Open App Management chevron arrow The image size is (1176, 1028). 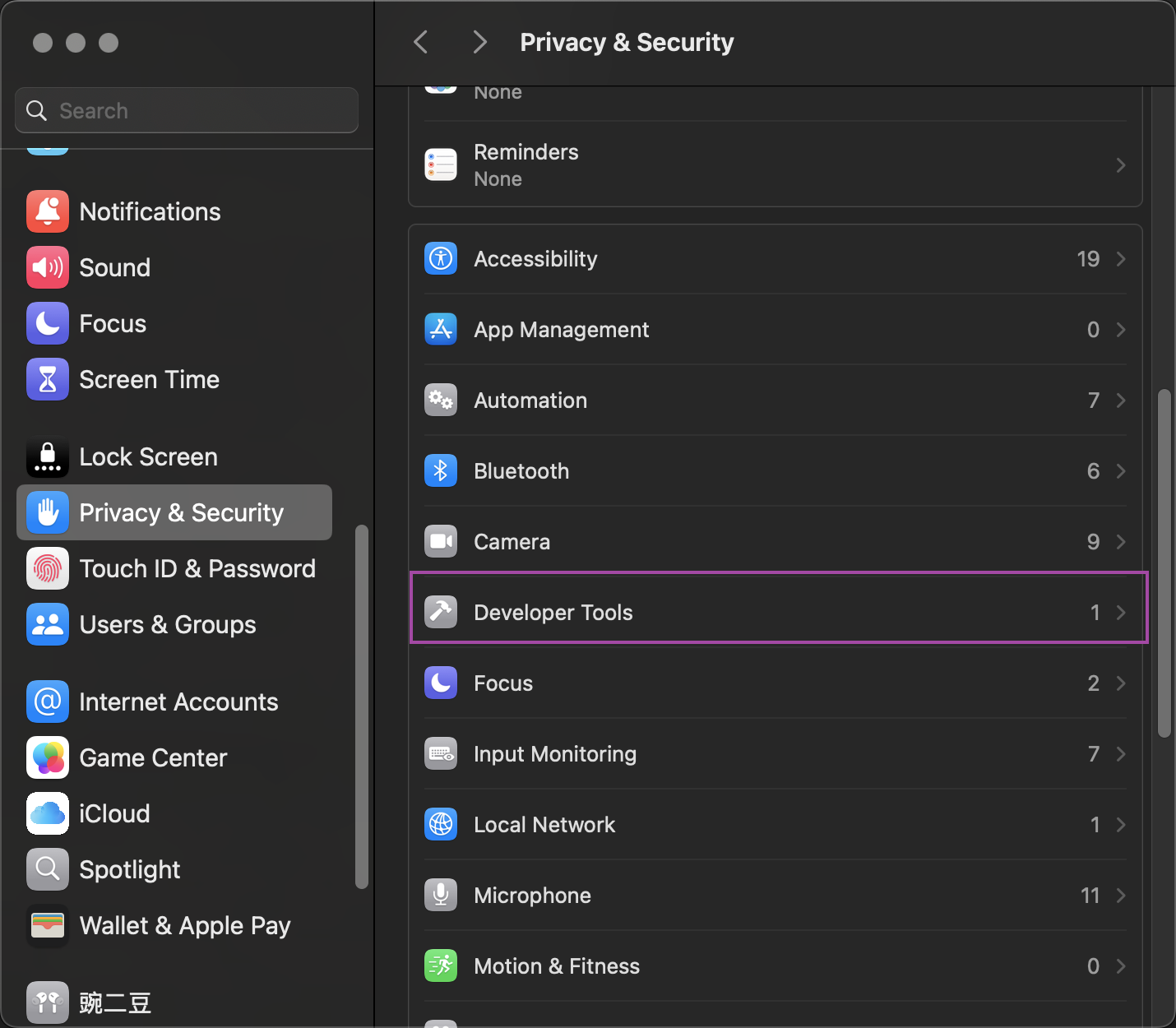click(x=1121, y=330)
